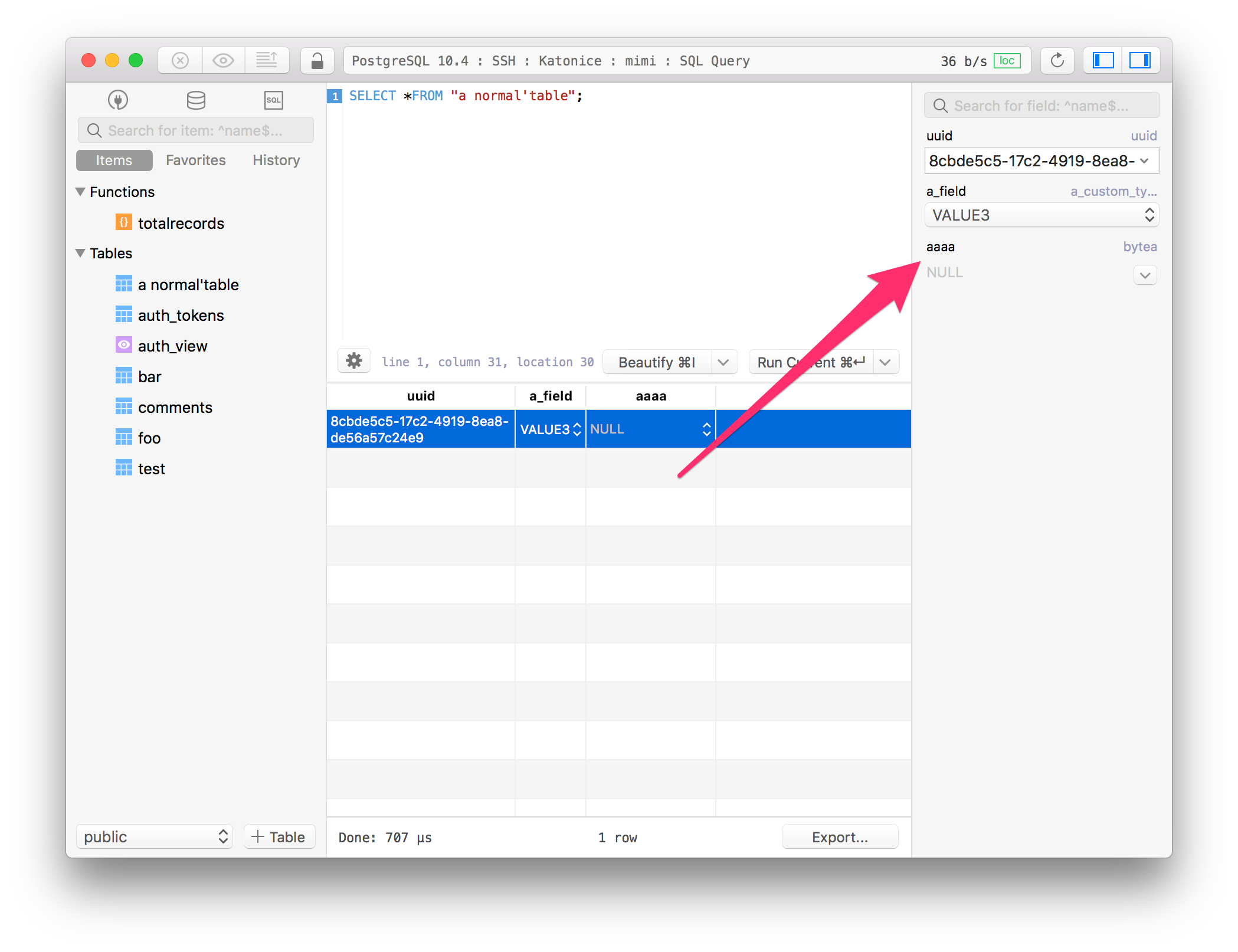Click the Beautify button

click(656, 362)
